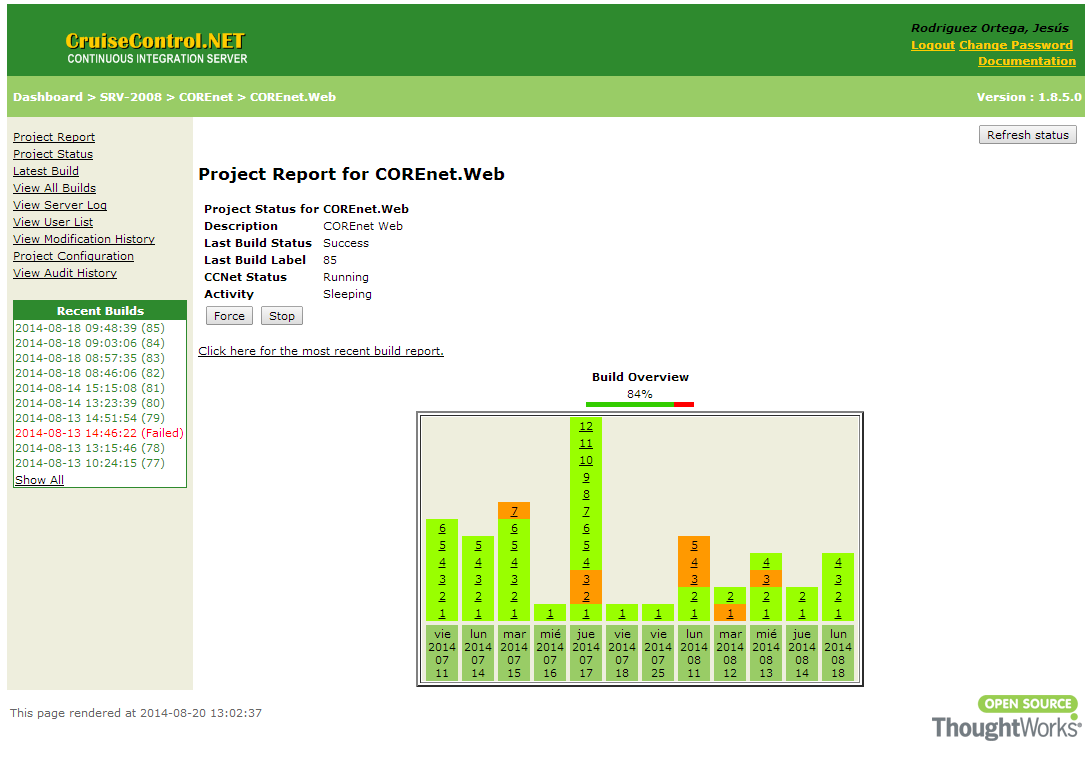The image size is (1090, 771).
Task: Open View User List link
Action: [52, 222]
